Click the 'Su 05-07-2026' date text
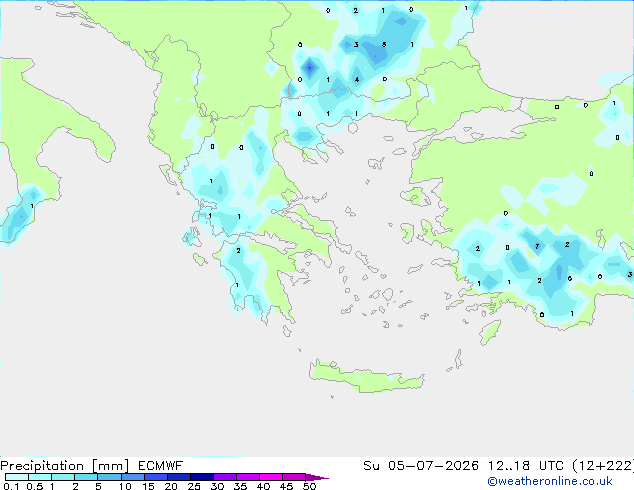This screenshot has width=634, height=490. point(421,466)
